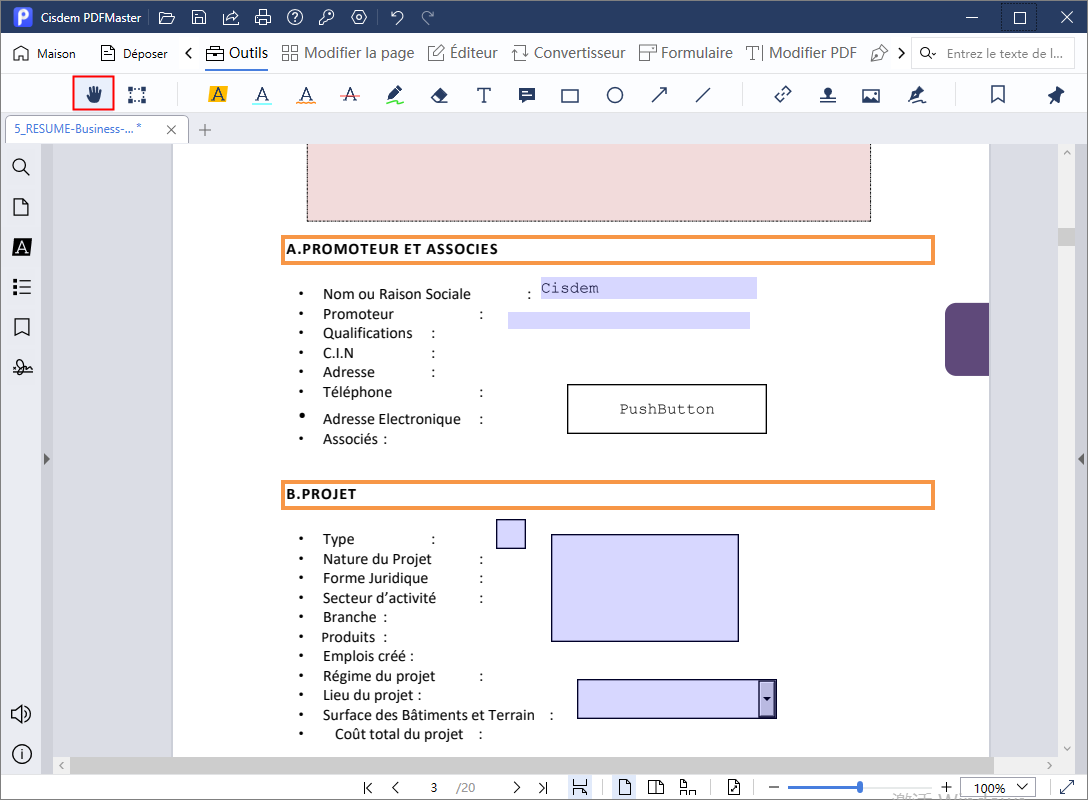This screenshot has width=1088, height=800.
Task: Open the Maison home tab
Action: (44, 53)
